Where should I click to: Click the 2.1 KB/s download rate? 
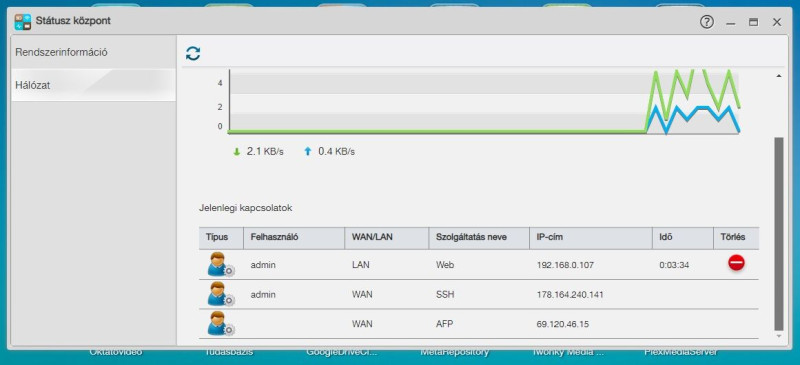(x=265, y=152)
